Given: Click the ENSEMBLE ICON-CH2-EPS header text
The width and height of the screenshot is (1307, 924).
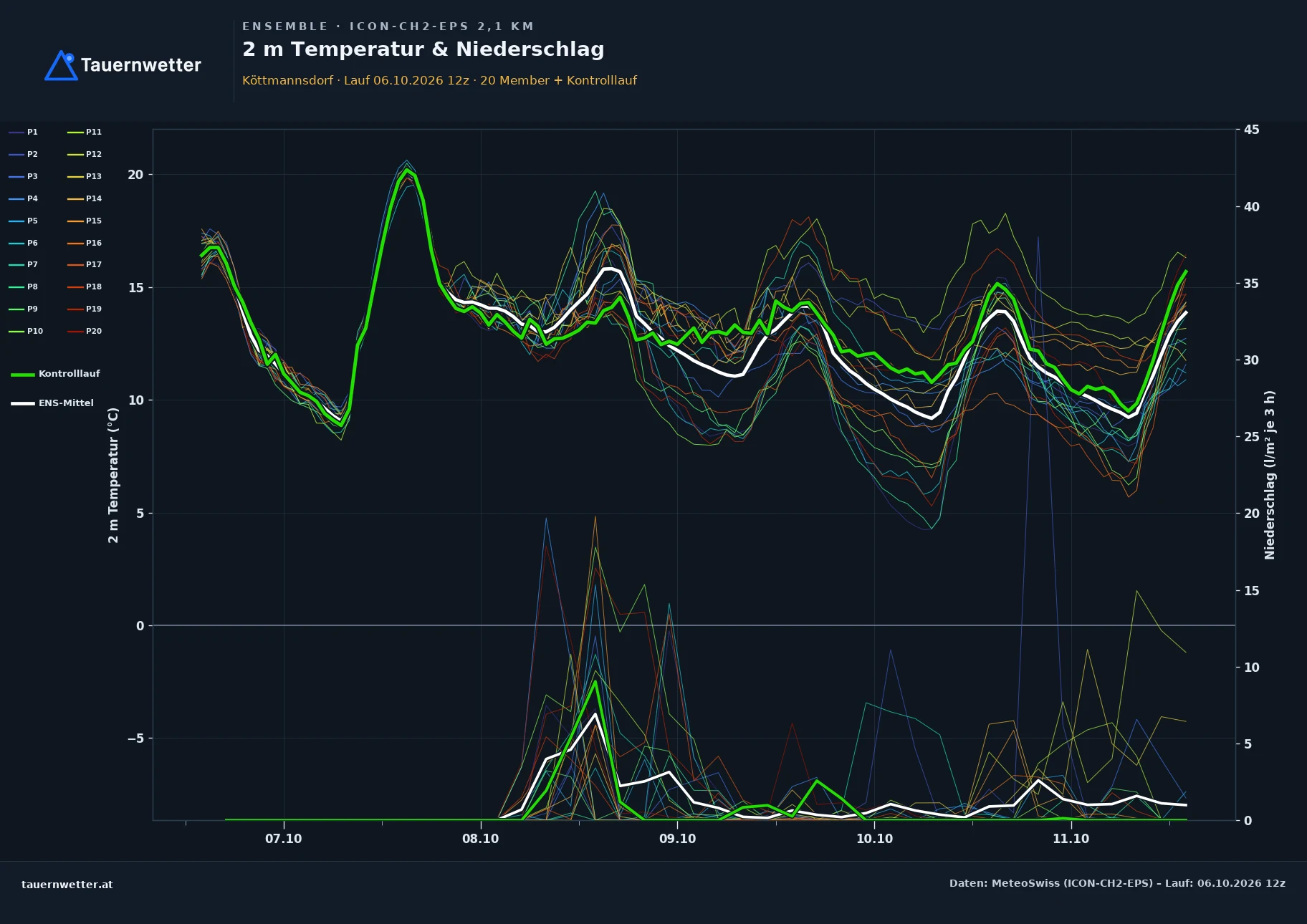Looking at the screenshot, I should 388,27.
